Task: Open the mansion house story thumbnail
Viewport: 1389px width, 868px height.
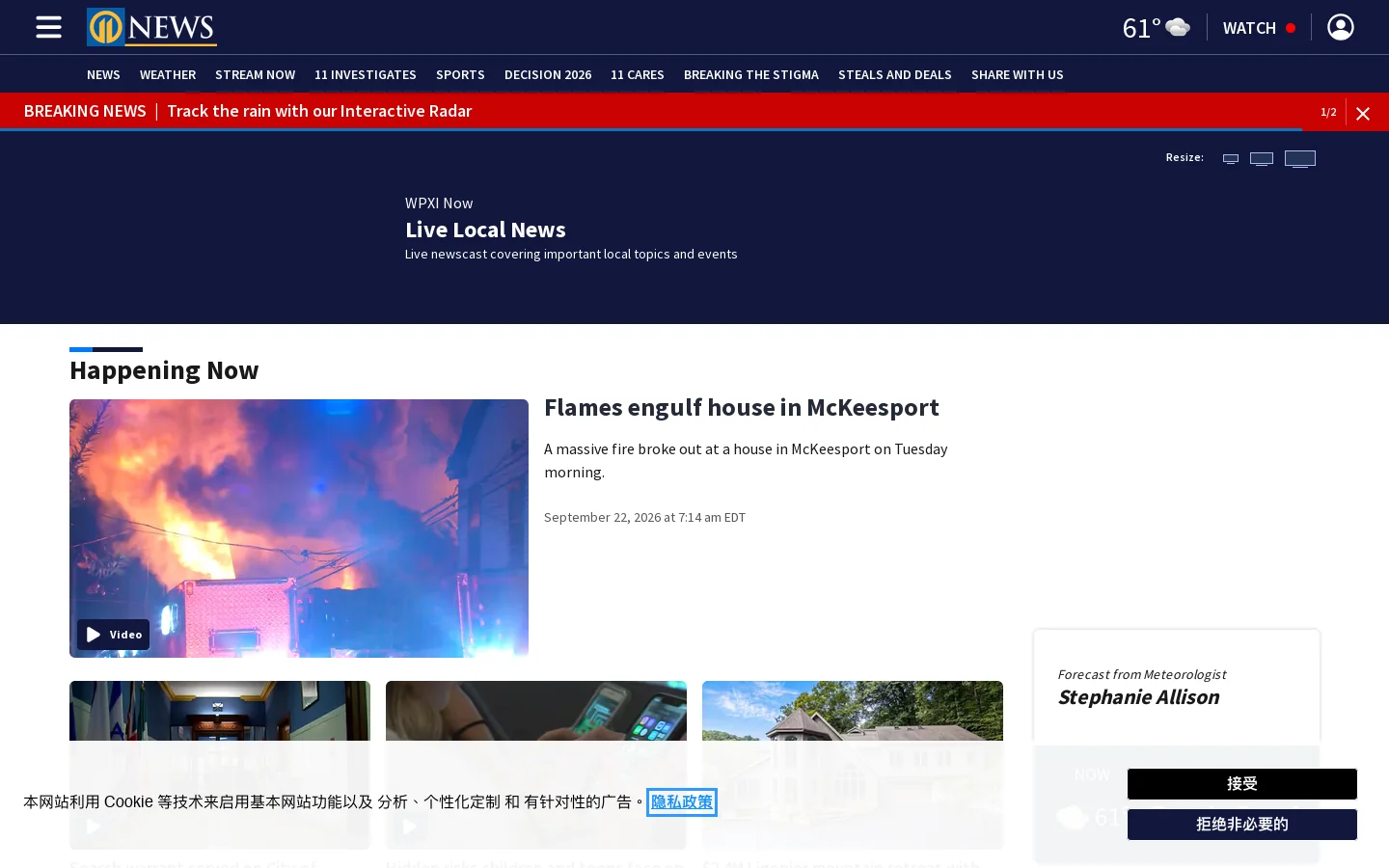Action: 853,765
